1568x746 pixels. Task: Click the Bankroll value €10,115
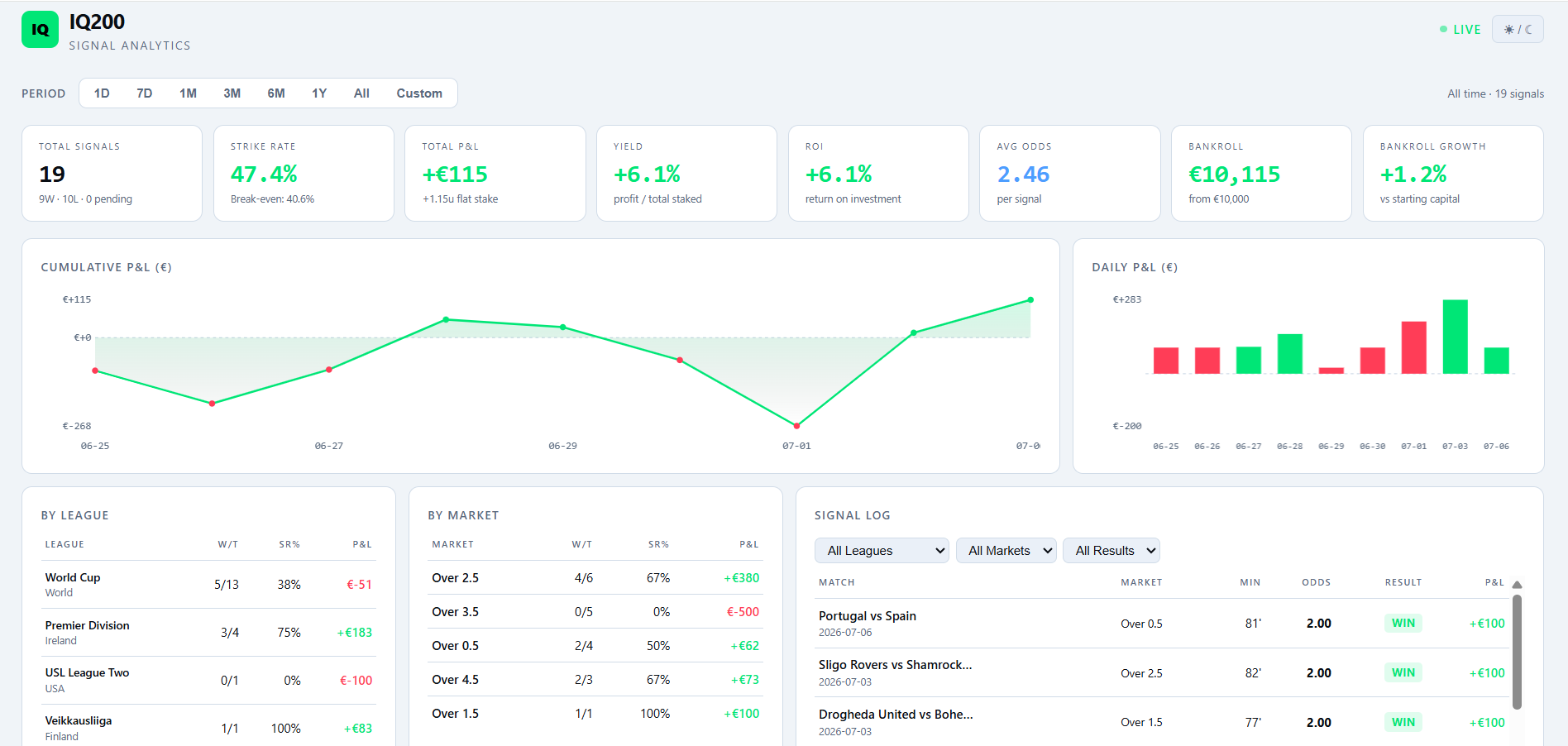coord(1235,175)
